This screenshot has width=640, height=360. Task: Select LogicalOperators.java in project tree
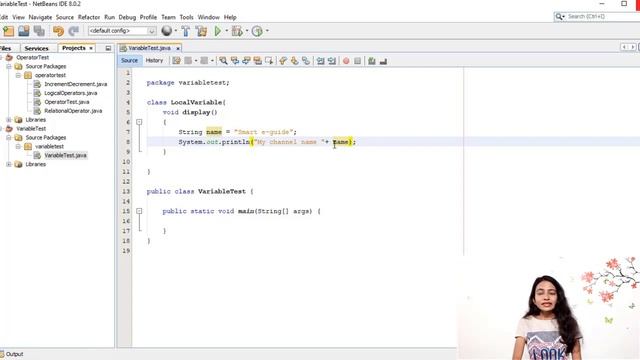[71, 93]
